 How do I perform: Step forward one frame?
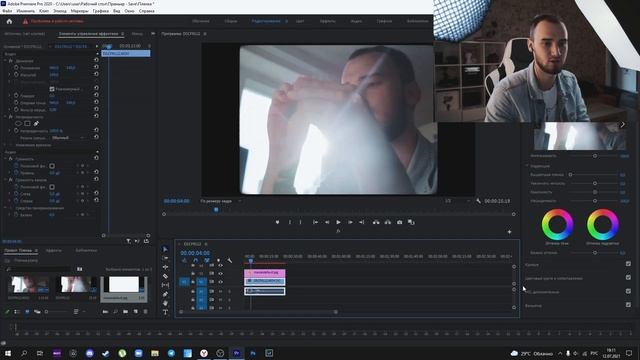pos(350,222)
